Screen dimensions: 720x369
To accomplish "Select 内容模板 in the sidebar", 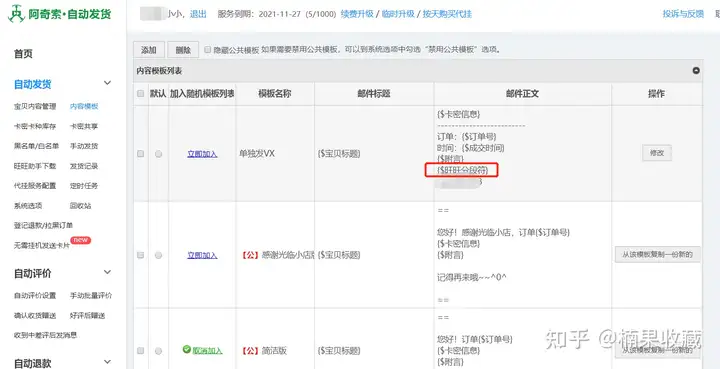I will [x=84, y=106].
